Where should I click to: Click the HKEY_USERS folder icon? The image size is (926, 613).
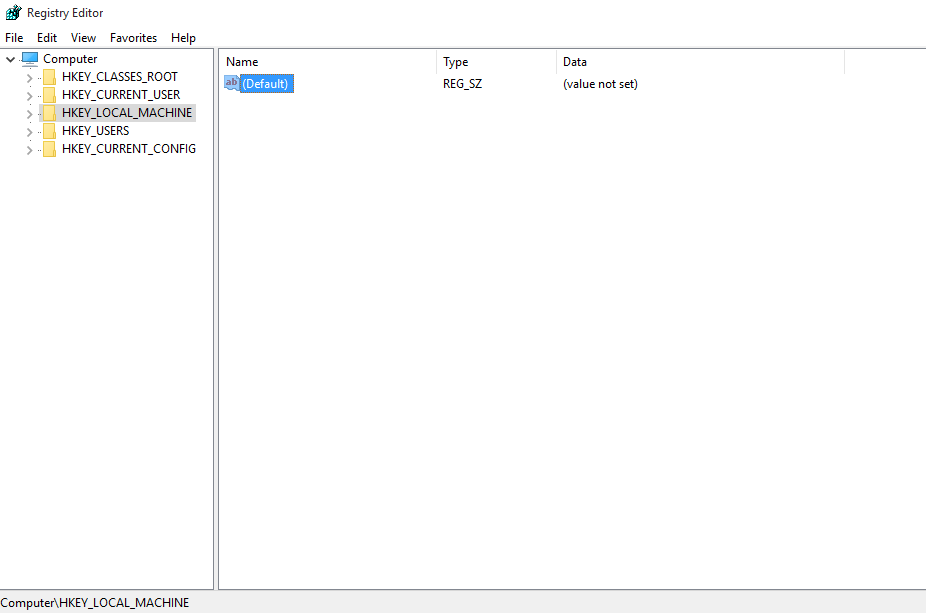click(49, 130)
